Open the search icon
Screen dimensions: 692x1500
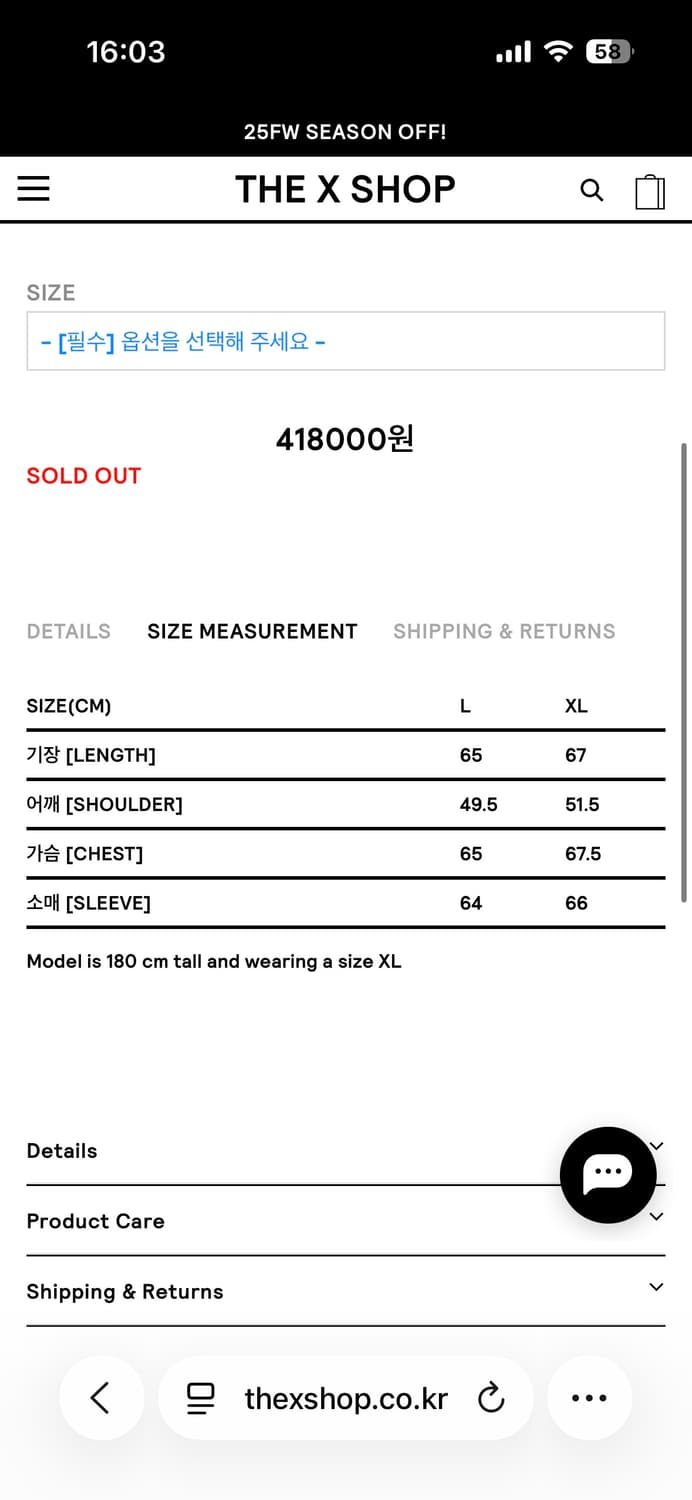click(x=592, y=190)
